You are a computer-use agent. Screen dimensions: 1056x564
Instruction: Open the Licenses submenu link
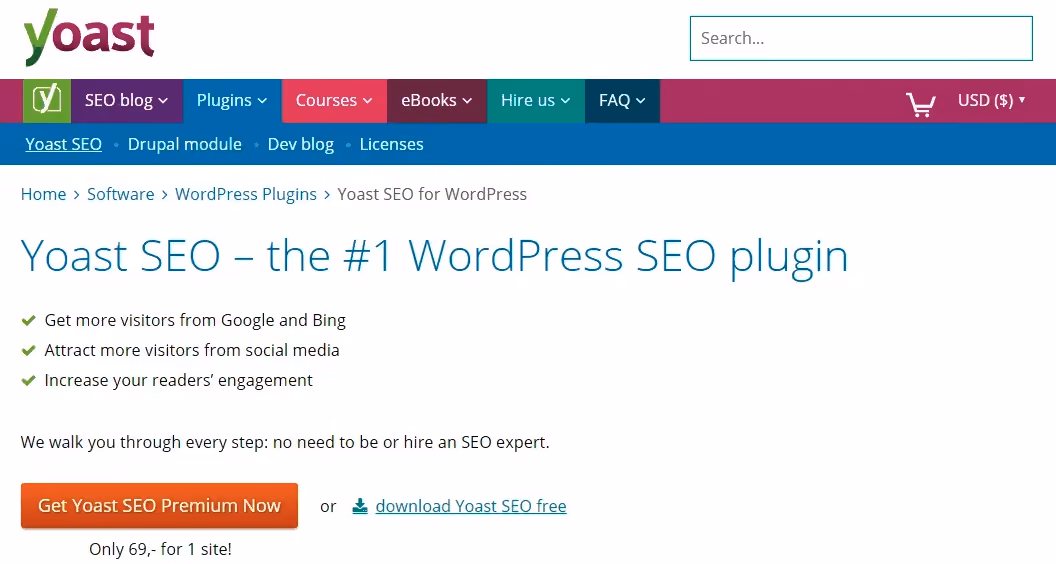[391, 144]
